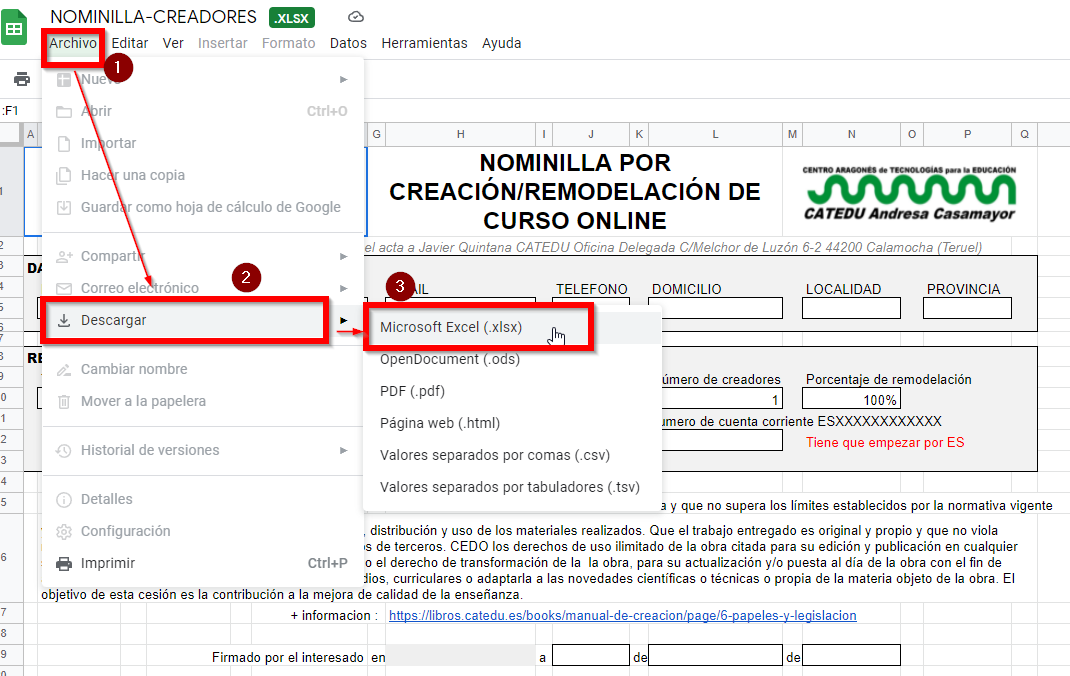The width and height of the screenshot is (1070, 676).
Task: Click the printer icon in the toolbar
Action: [22, 79]
